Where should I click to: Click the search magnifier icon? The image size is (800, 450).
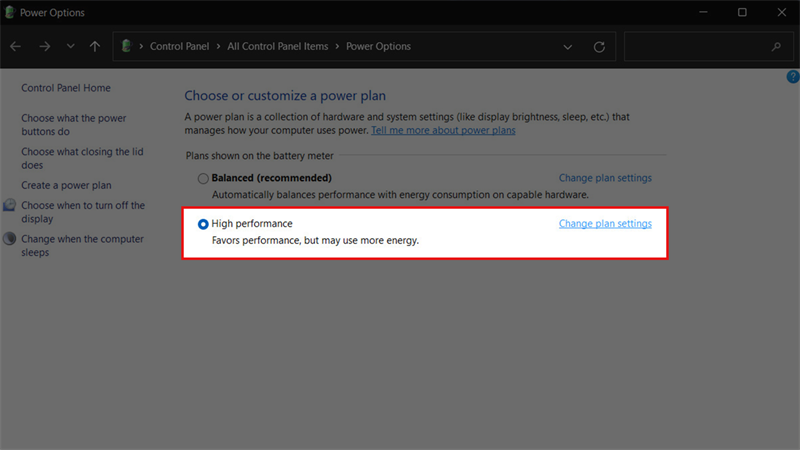(x=776, y=46)
